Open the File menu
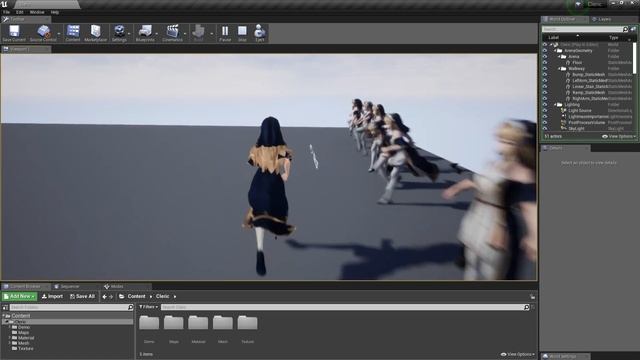This screenshot has width=640, height=360. point(7,12)
